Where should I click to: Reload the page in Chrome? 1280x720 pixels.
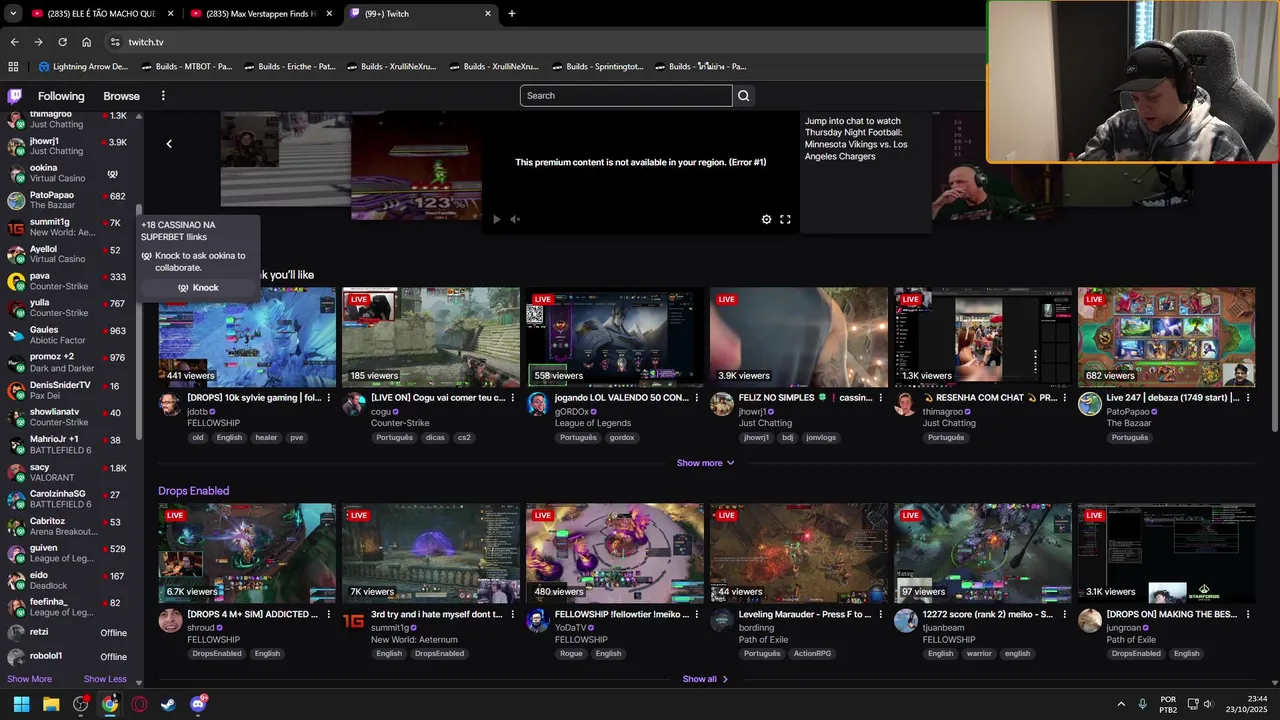(62, 42)
